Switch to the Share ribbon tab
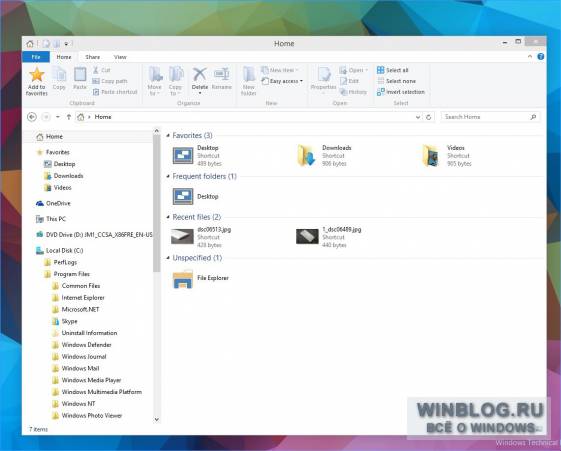Screen dimensions: 561x451 93,57
